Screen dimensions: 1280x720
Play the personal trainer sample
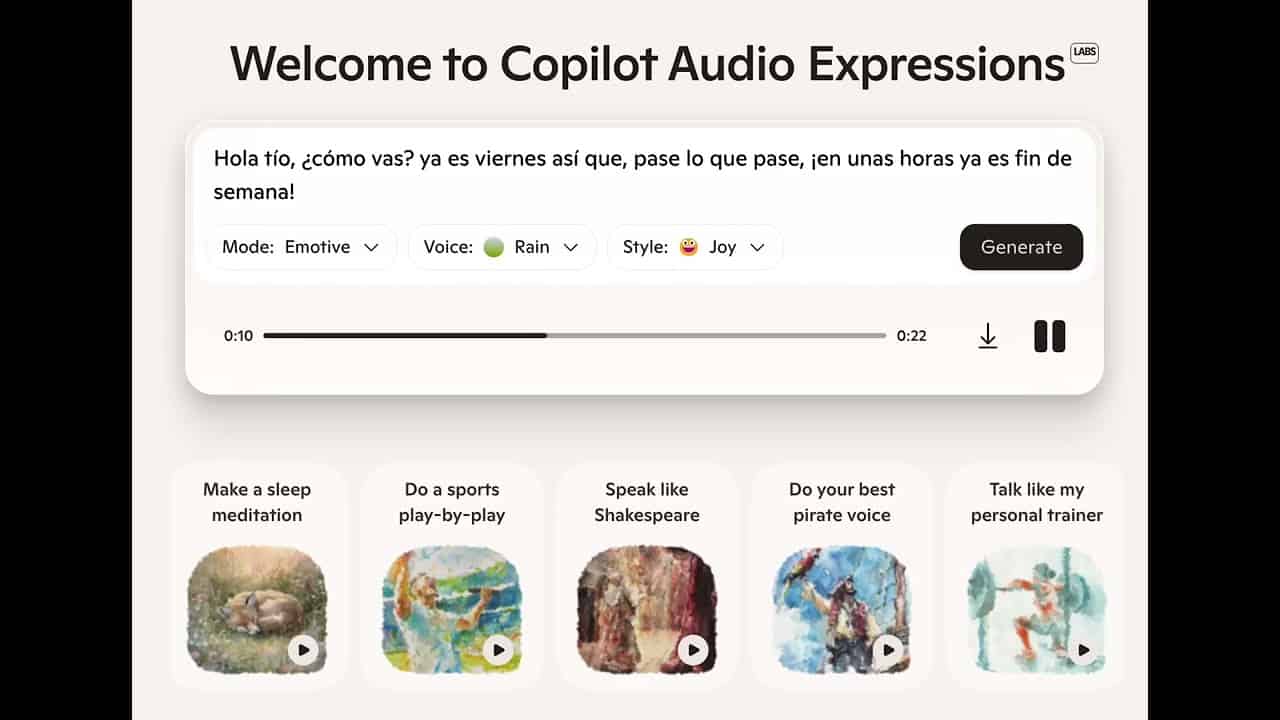click(1083, 651)
